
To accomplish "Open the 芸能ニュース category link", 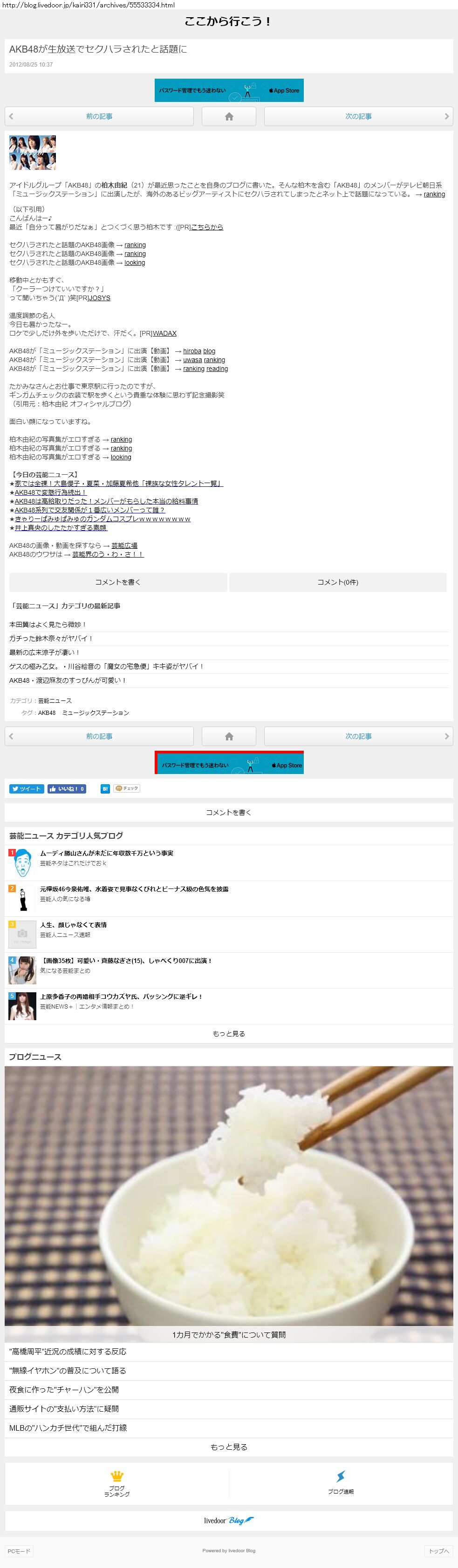I will tap(55, 700).
